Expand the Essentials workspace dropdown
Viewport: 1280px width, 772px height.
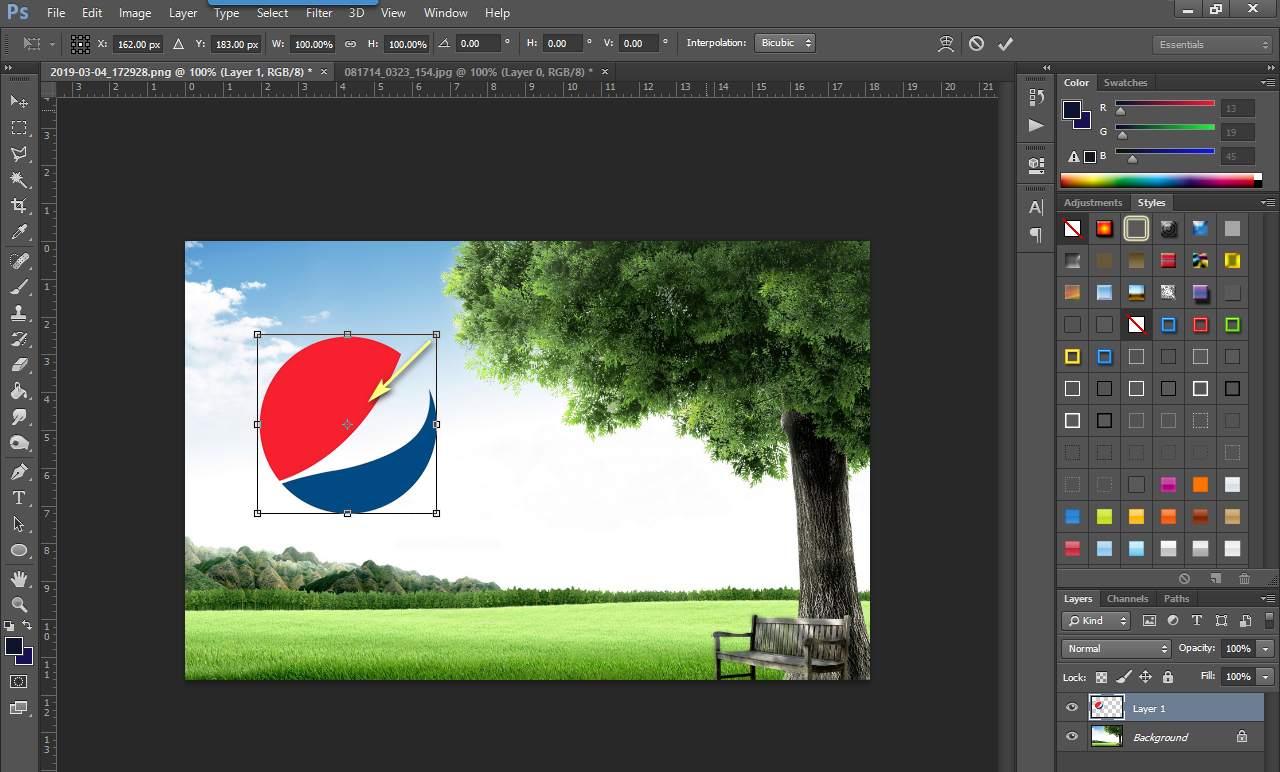click(1211, 45)
